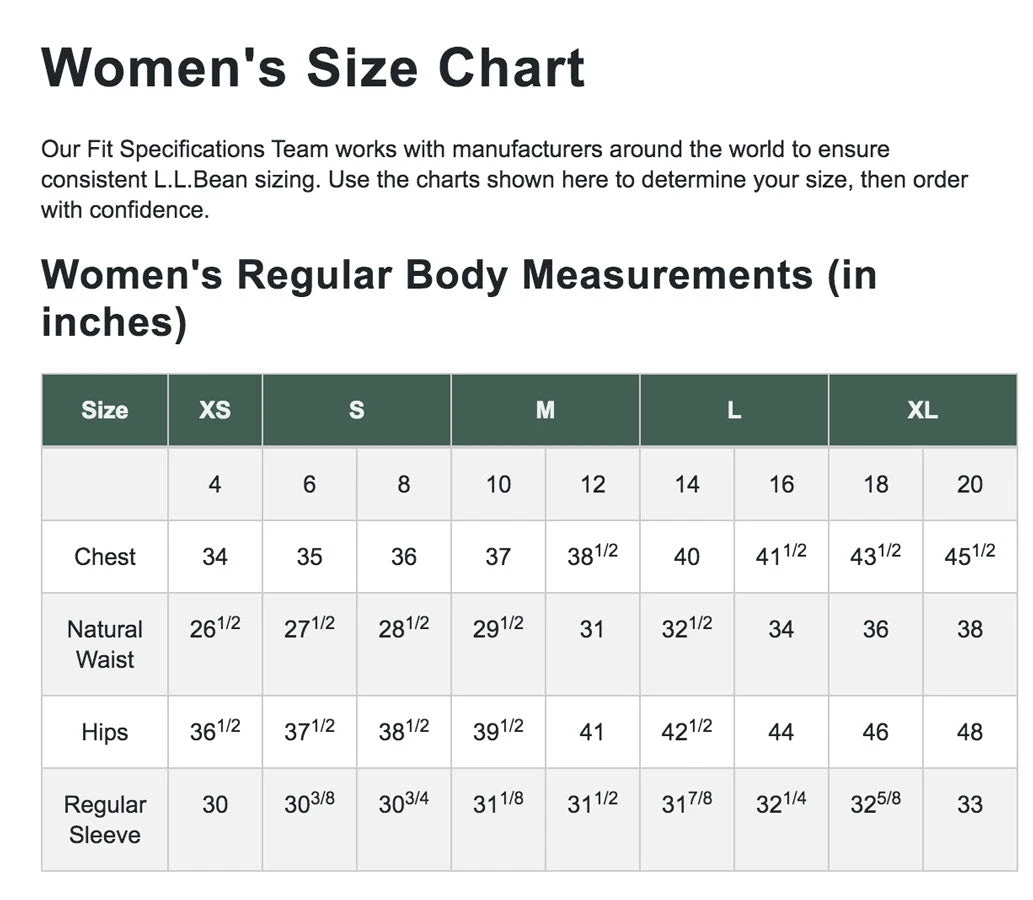Click the XL size column header

point(923,410)
